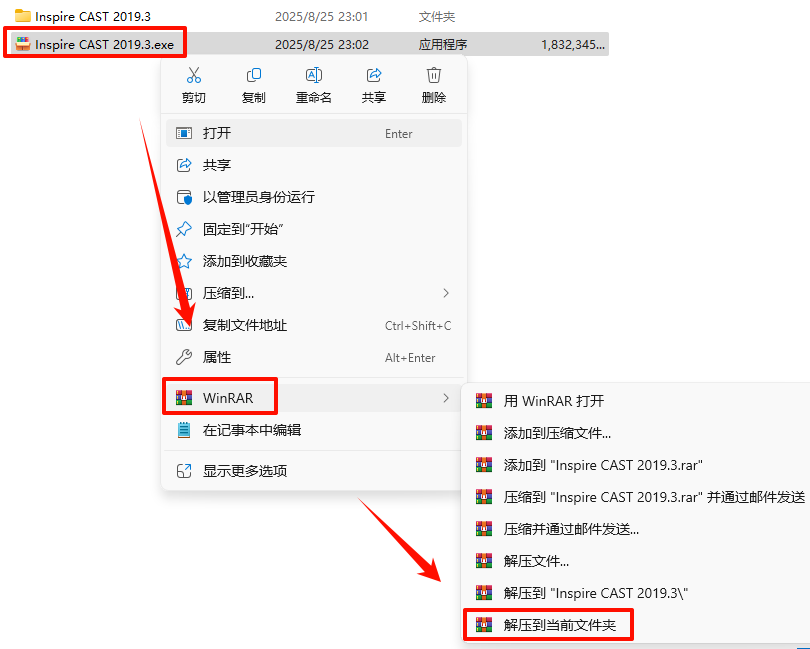Choose 在记事本中编辑
Screen dimensions: 810x649
(x=314, y=430)
